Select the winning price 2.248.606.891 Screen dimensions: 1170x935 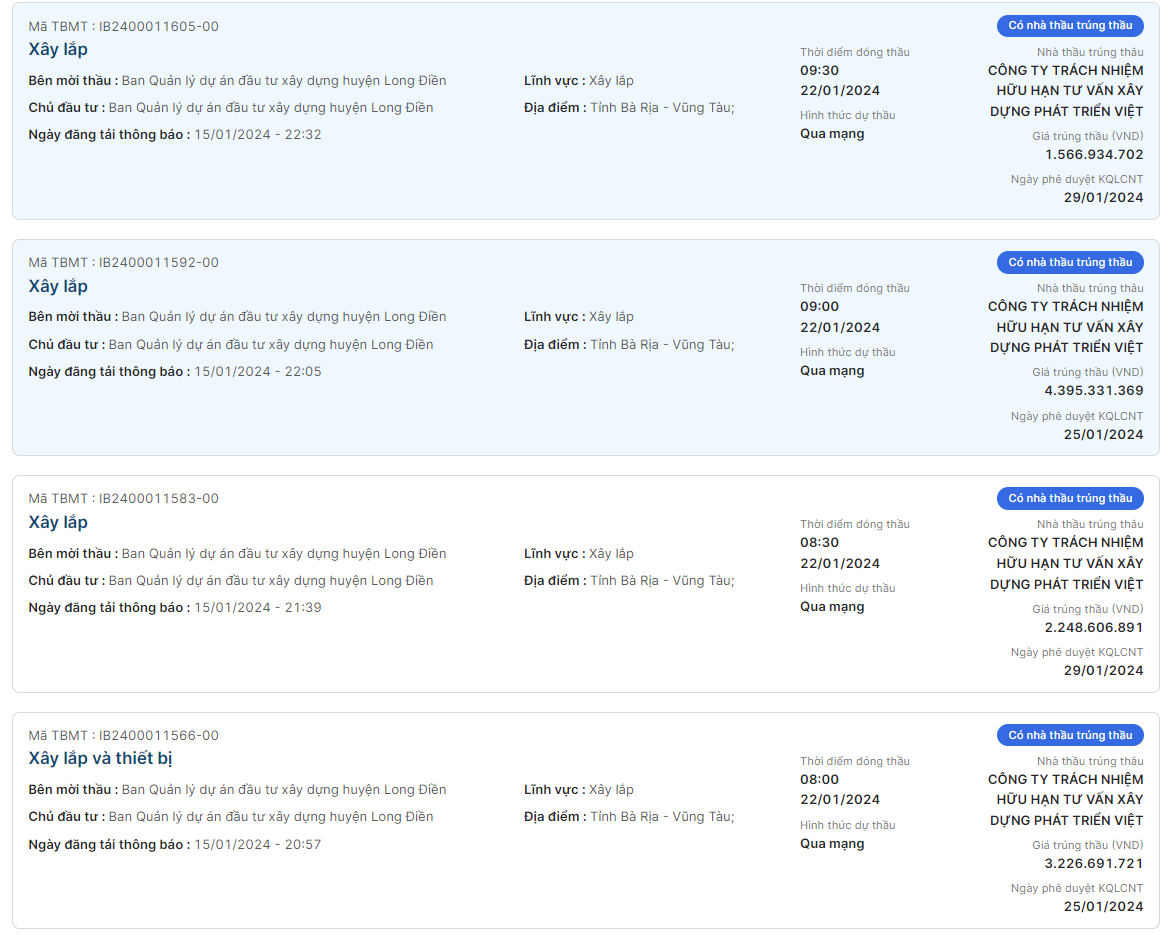1093,628
